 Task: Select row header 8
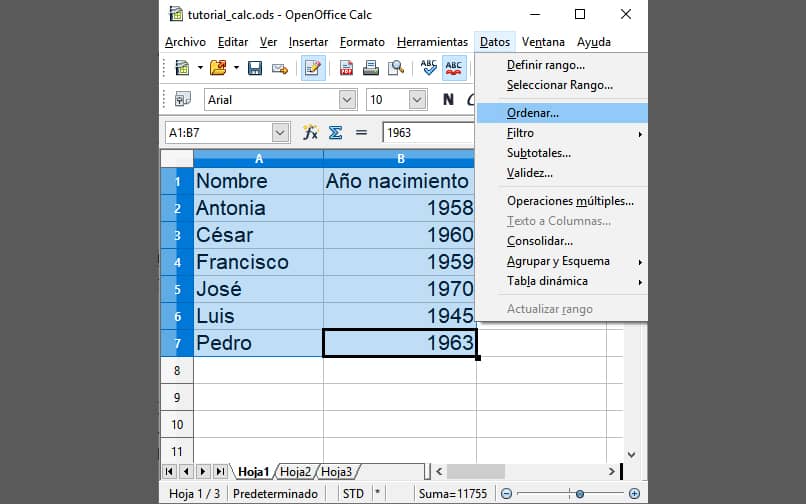click(177, 370)
